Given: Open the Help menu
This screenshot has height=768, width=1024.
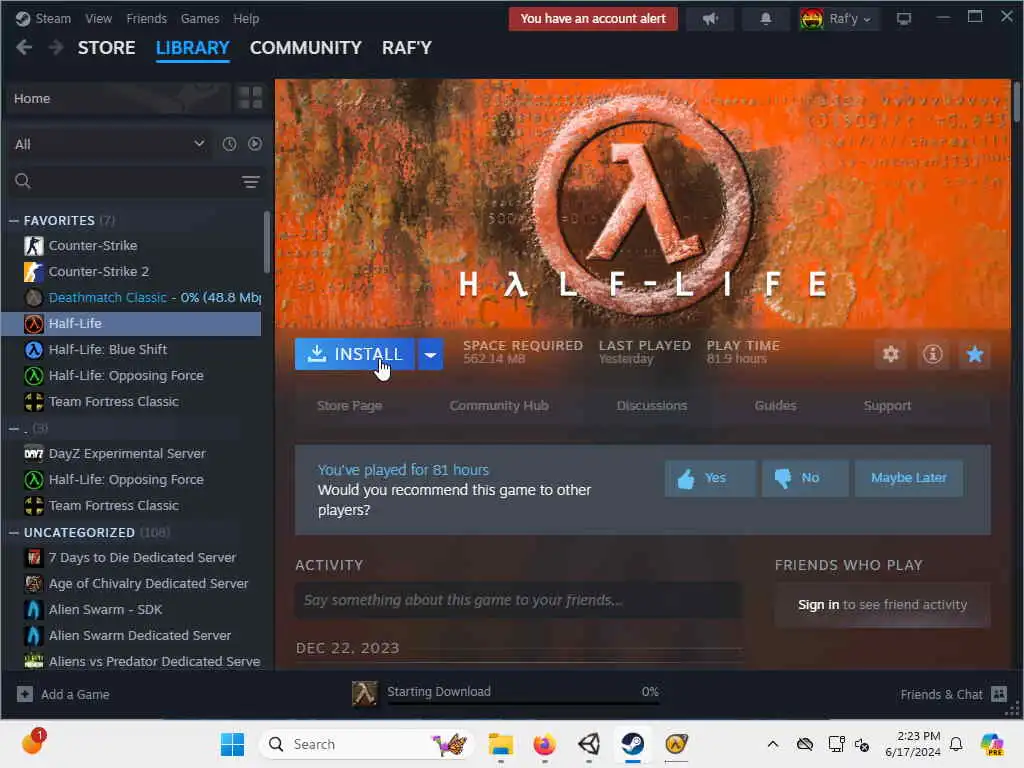Looking at the screenshot, I should 246,18.
